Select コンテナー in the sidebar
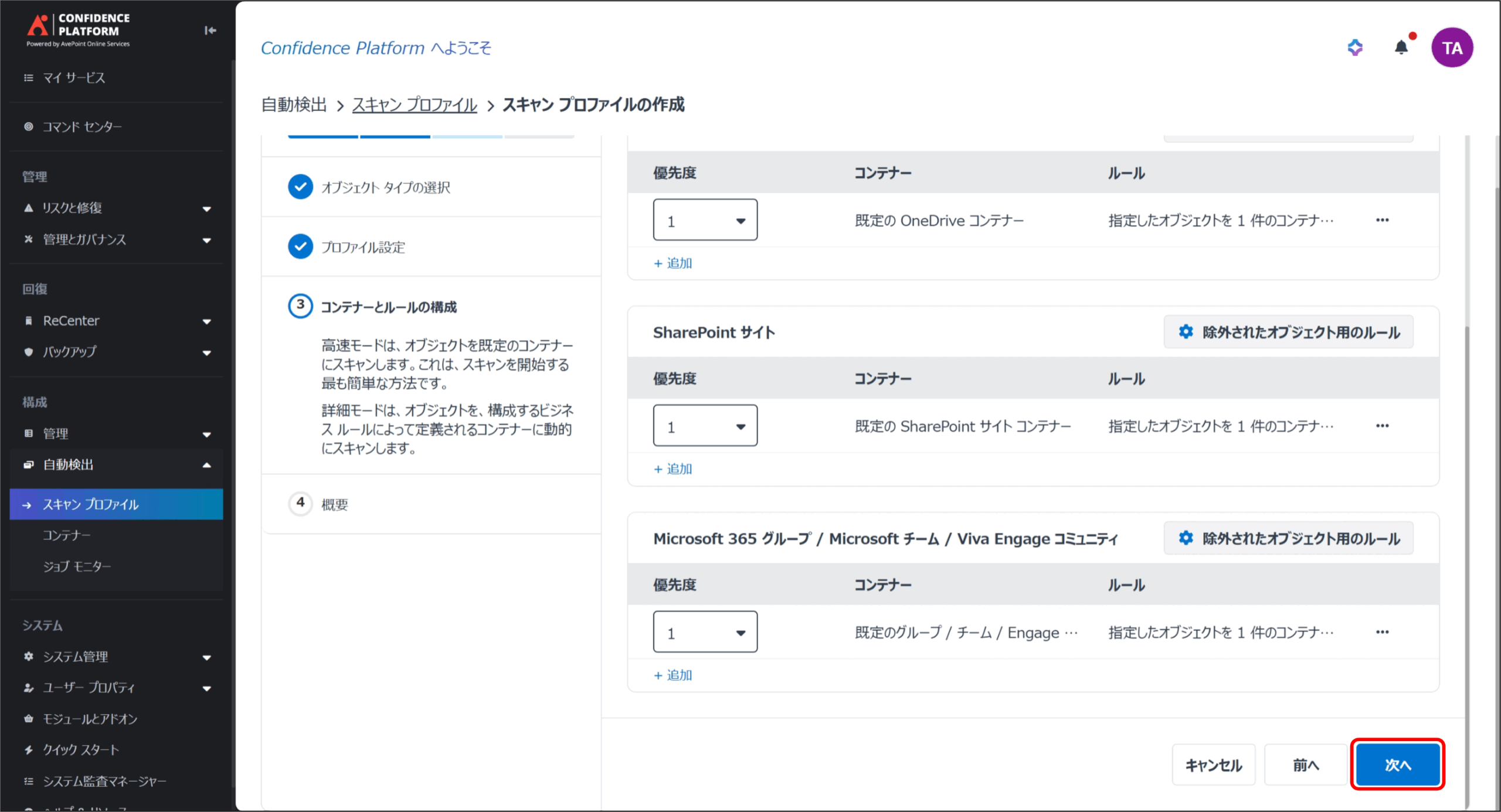 [x=67, y=535]
